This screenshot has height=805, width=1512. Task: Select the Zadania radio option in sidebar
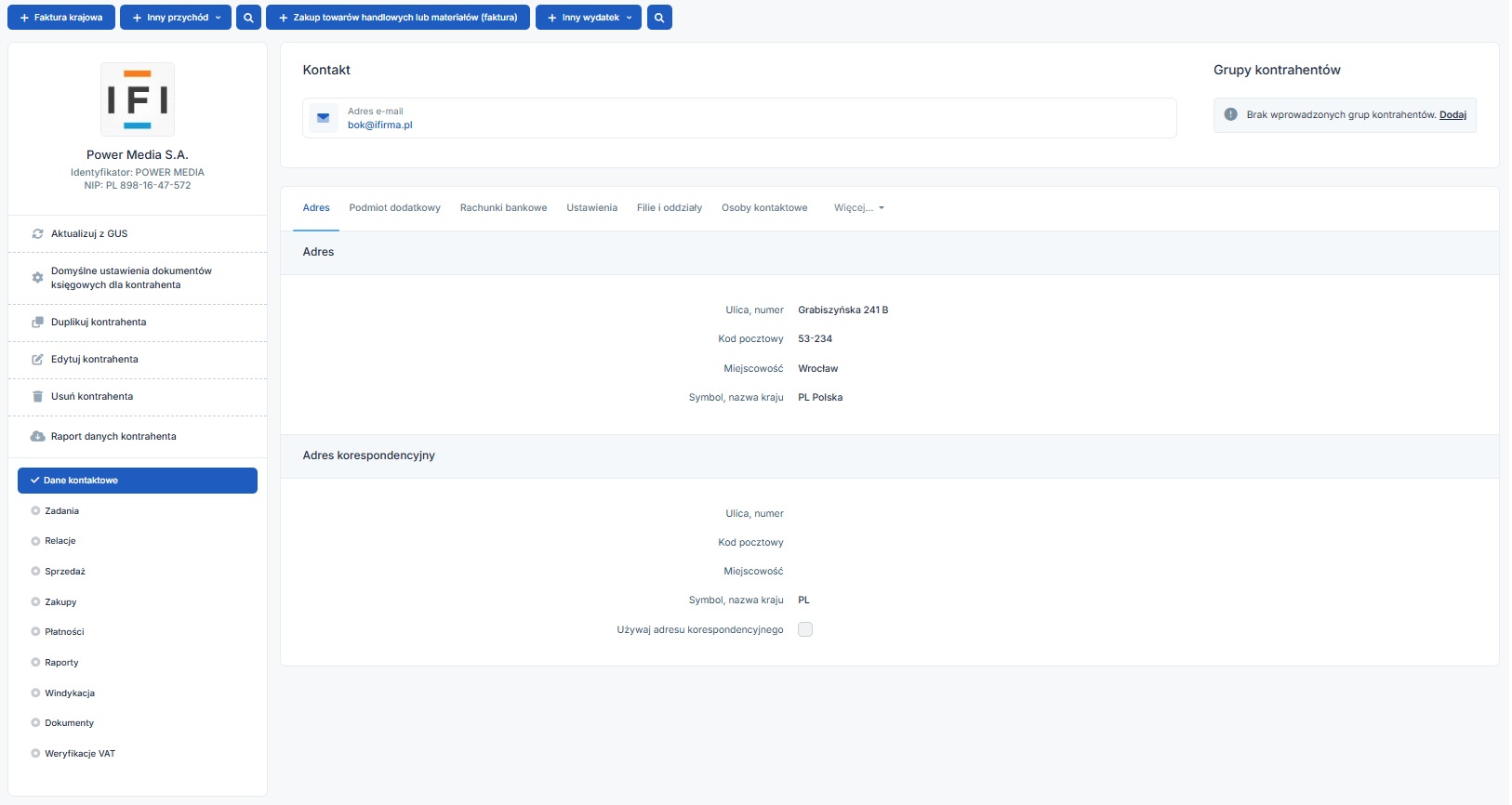pos(36,511)
